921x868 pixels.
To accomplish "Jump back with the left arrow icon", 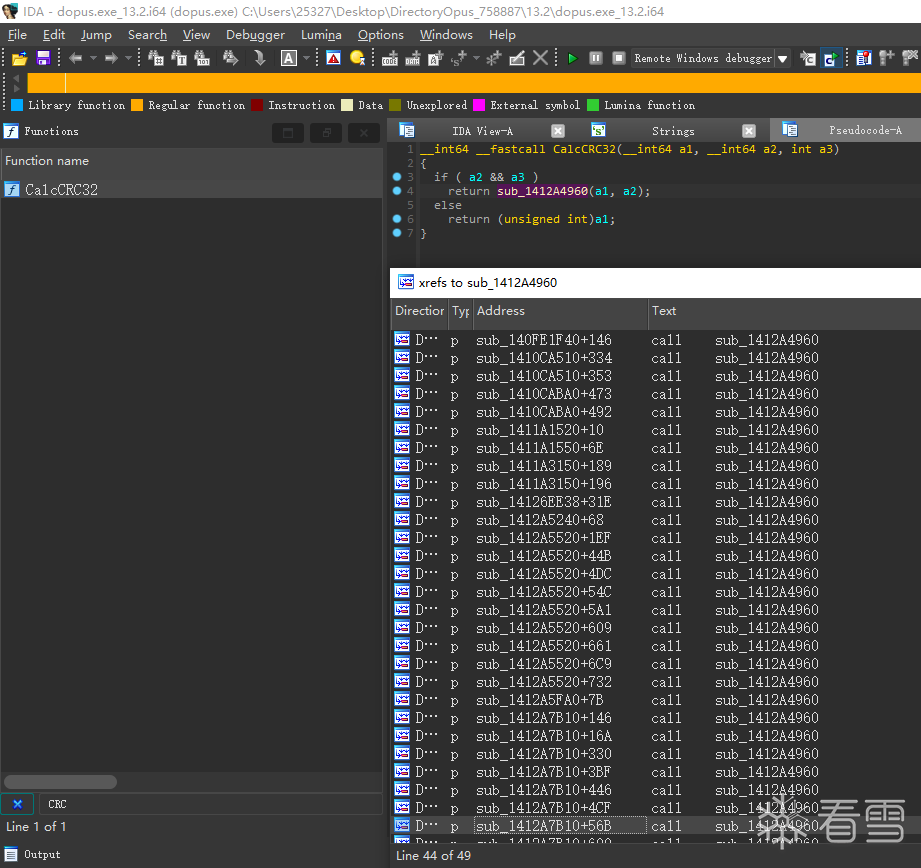I will pyautogui.click(x=75, y=58).
